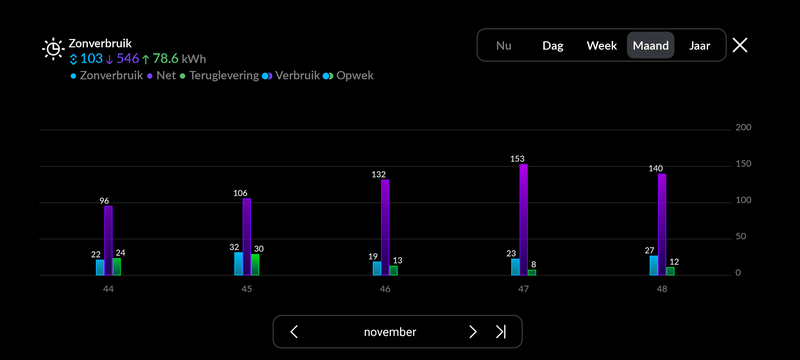Screen dimensions: 800x360
Task: Click the blue Zonverbruik bar of week 44
Action: [100, 268]
